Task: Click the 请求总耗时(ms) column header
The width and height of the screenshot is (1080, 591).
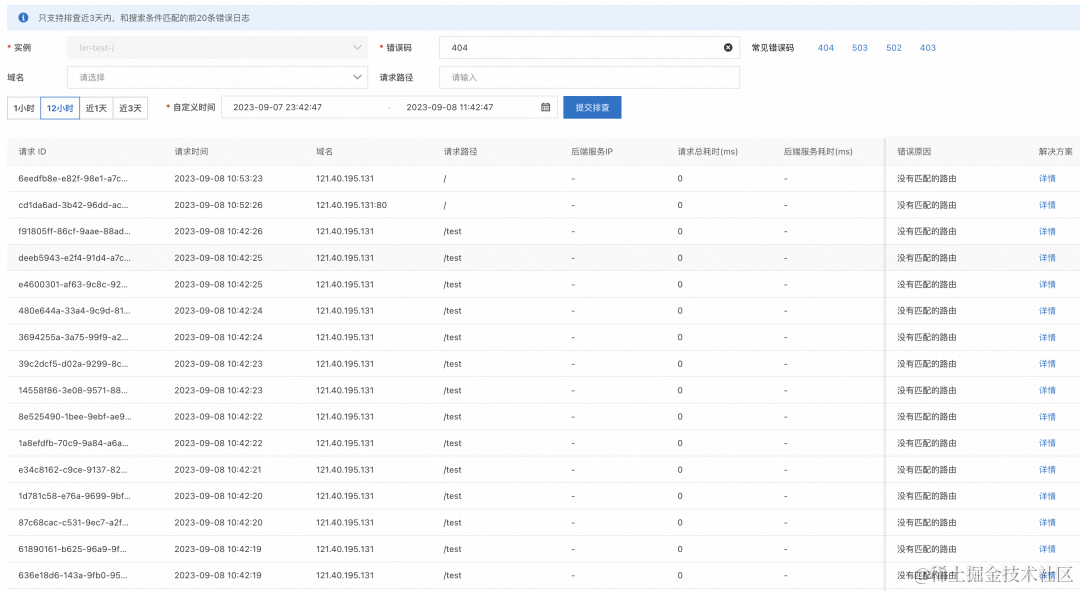Action: tap(707, 152)
